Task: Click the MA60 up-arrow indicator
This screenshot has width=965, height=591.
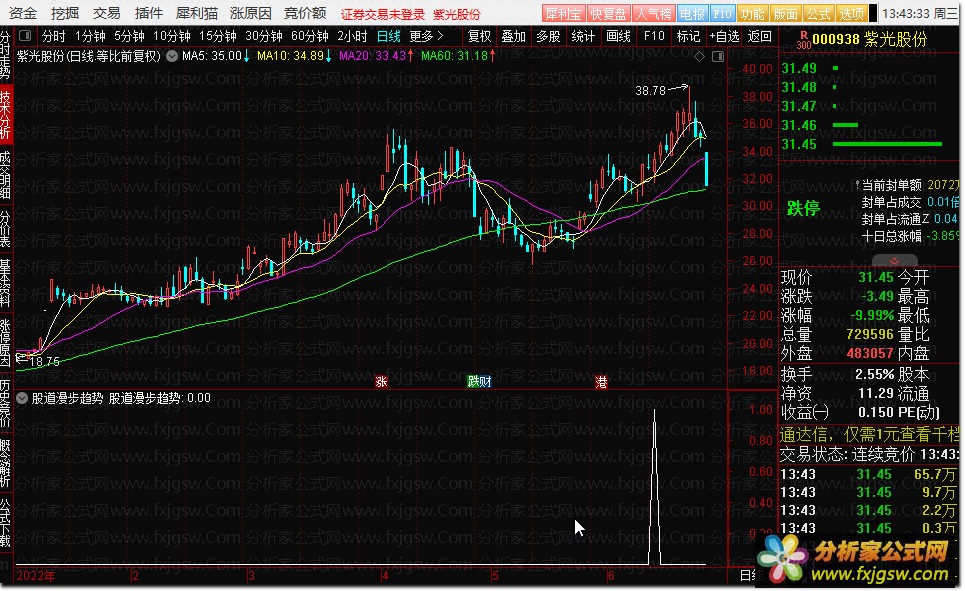Action: click(492, 56)
